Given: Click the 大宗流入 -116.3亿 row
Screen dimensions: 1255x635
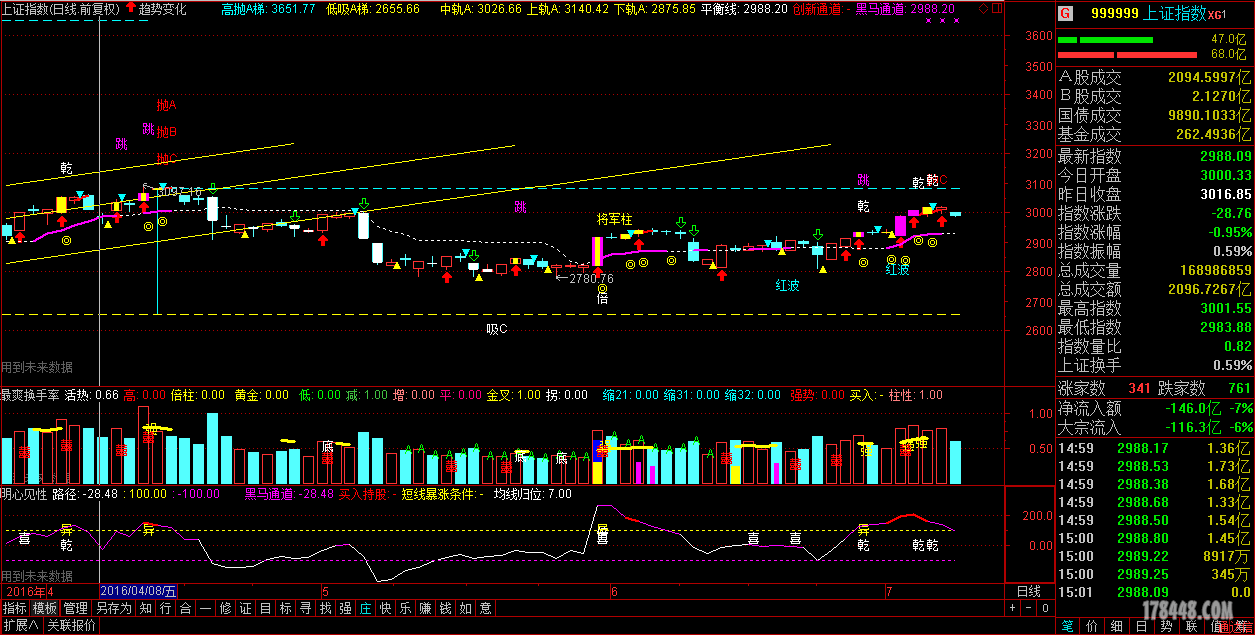Looking at the screenshot, I should [1156, 427].
